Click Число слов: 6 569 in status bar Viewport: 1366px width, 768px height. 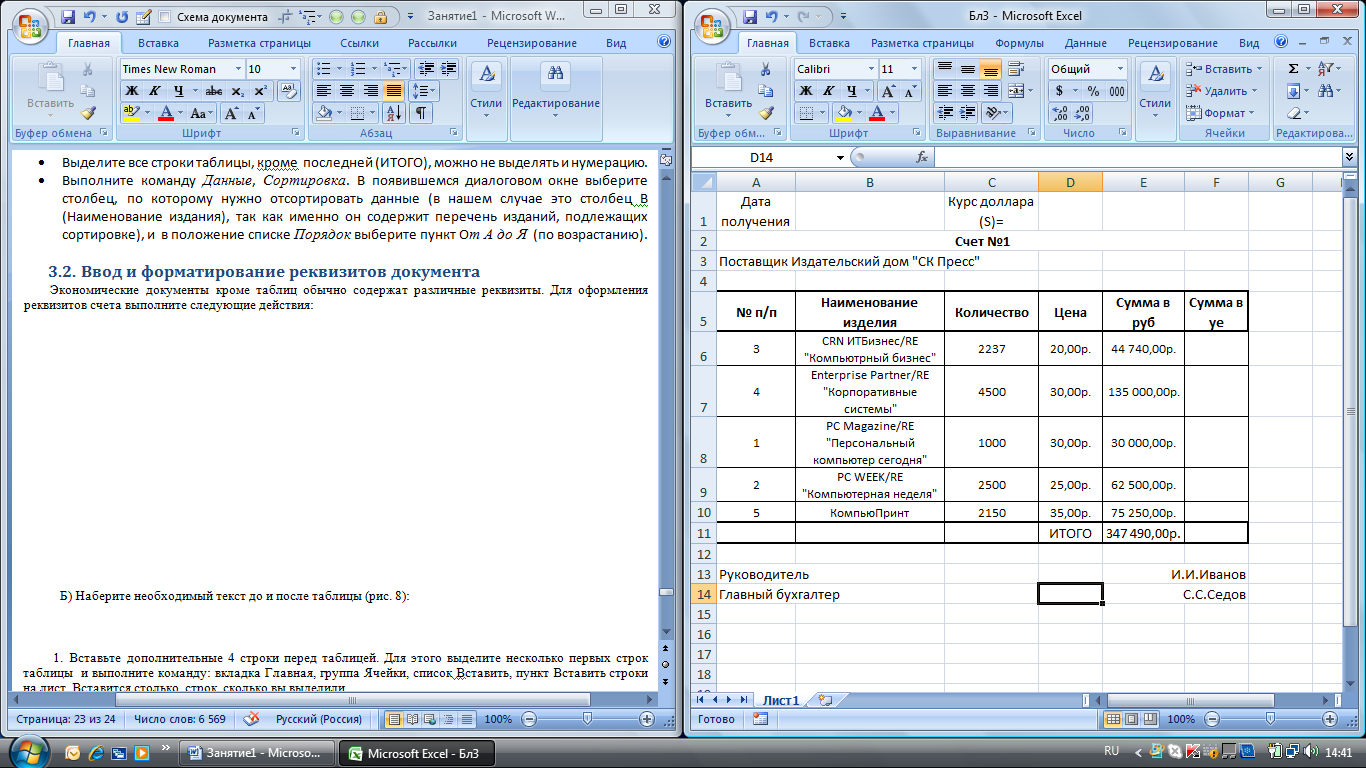click(179, 719)
